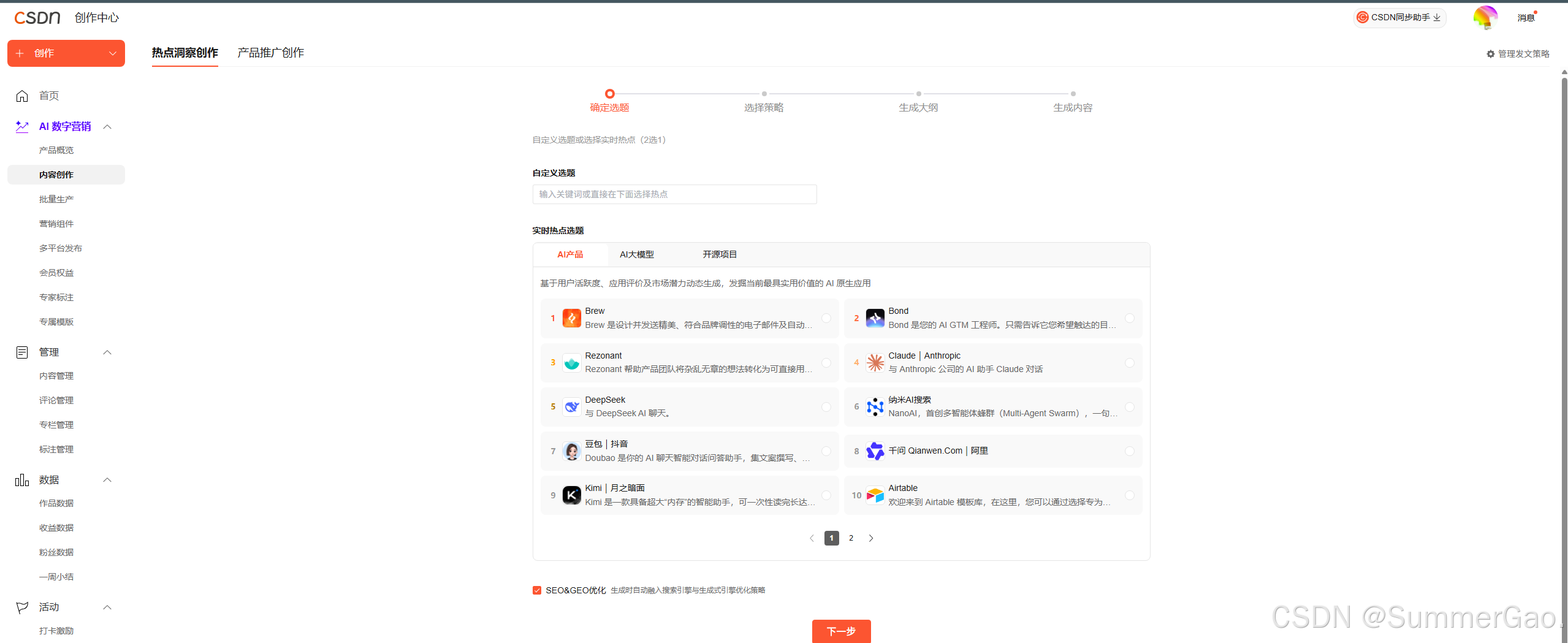The image size is (1568, 643).
Task: Open 打卡激励 in sidebar
Action: click(56, 631)
